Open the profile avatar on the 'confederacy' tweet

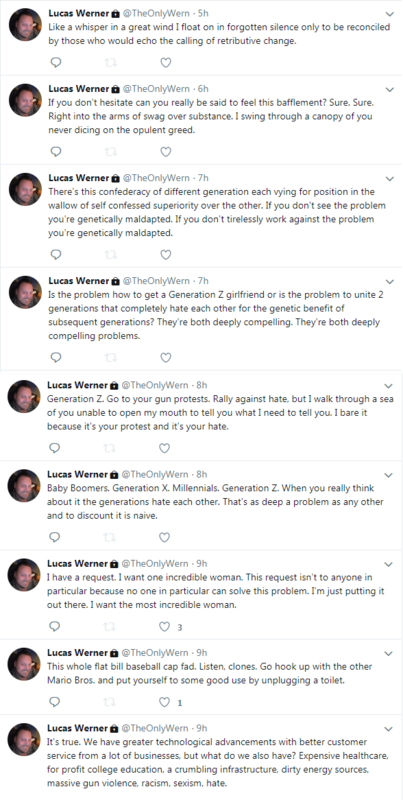25,189
